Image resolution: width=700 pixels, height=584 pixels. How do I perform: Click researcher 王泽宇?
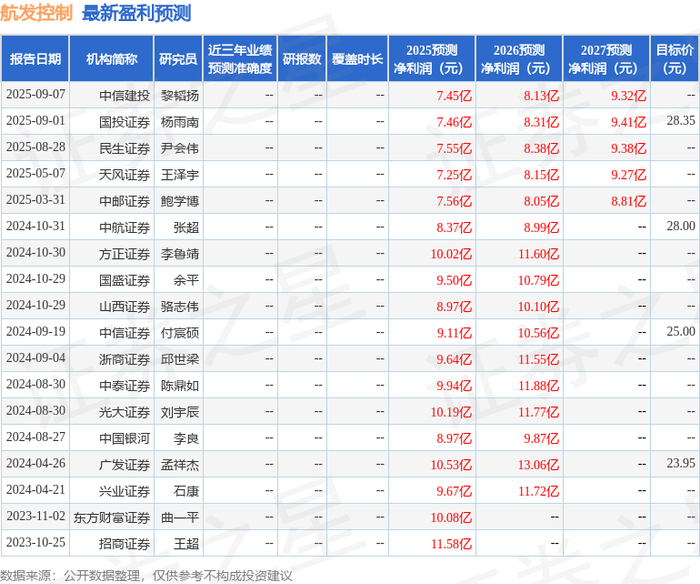(180, 175)
